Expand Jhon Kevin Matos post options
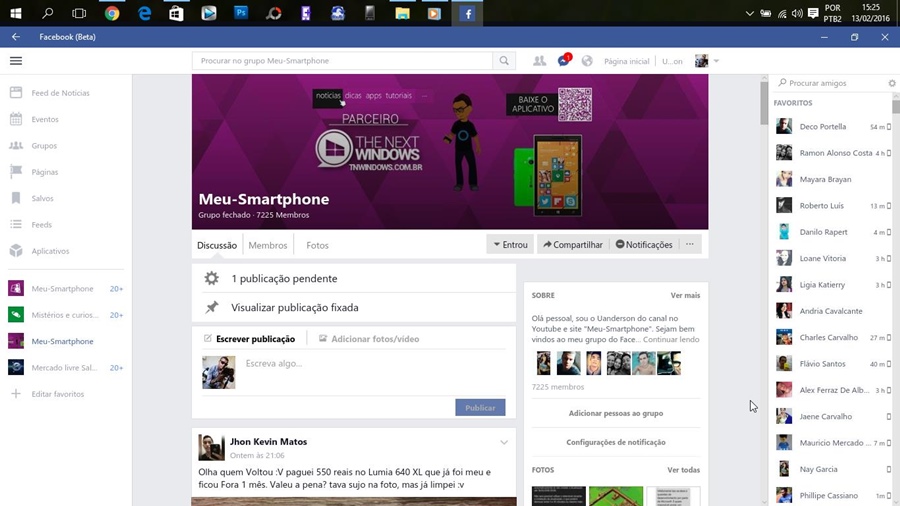Screen dimensions: 900x506 pos(504,442)
